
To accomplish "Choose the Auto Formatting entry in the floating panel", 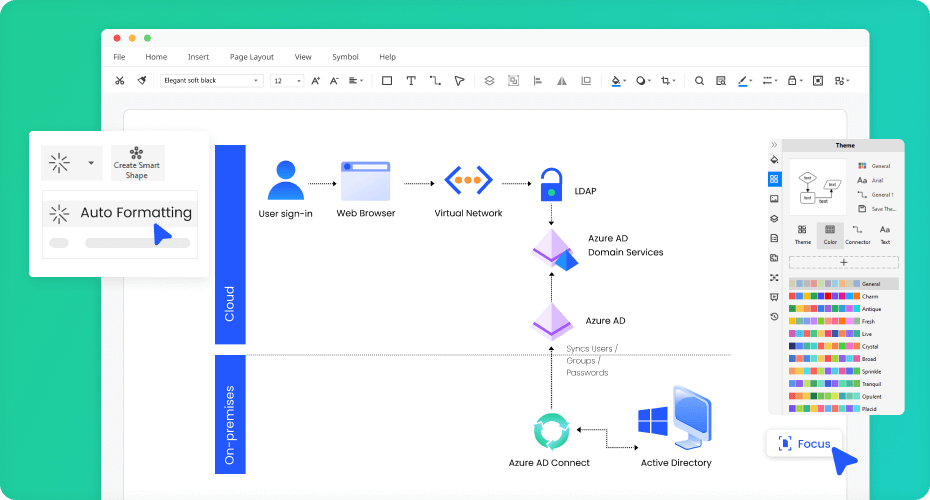I will pos(120,213).
